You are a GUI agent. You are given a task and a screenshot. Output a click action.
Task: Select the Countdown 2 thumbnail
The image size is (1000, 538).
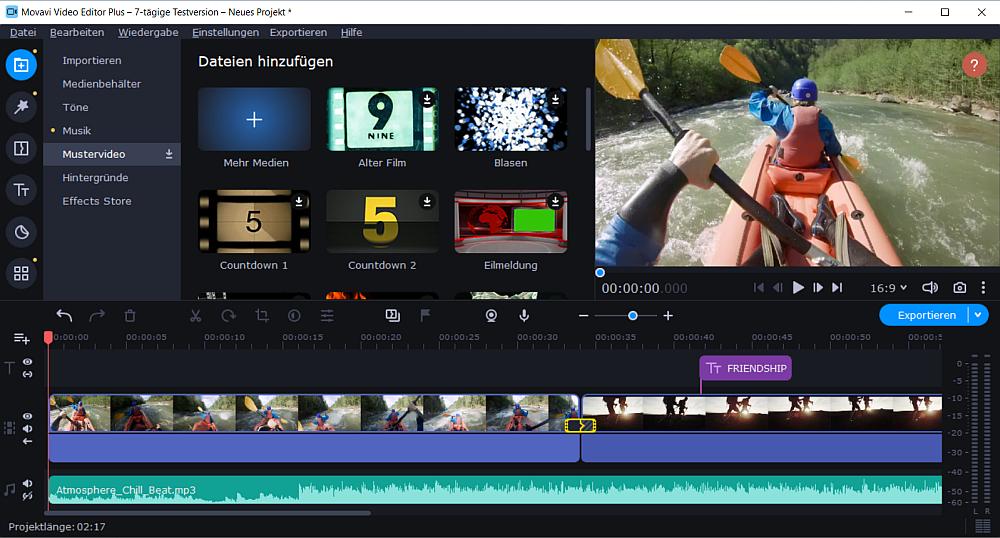(x=382, y=221)
